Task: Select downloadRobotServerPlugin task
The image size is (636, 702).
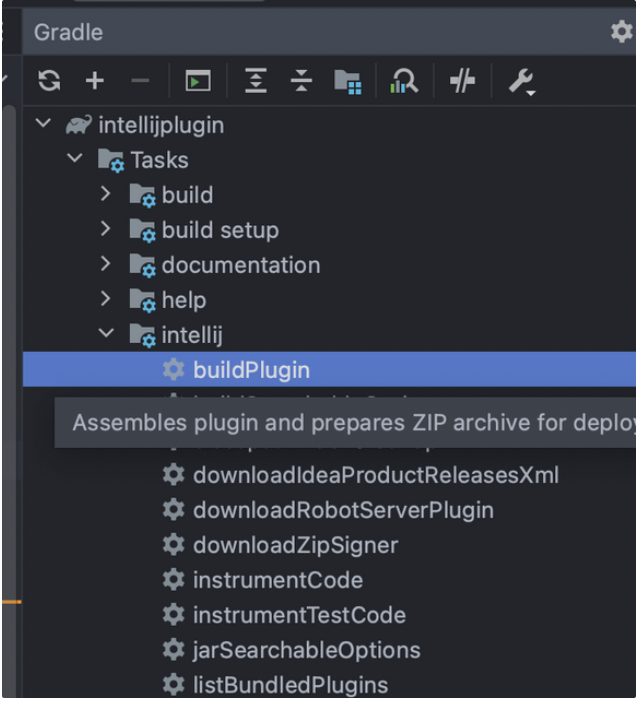Action: 343,510
